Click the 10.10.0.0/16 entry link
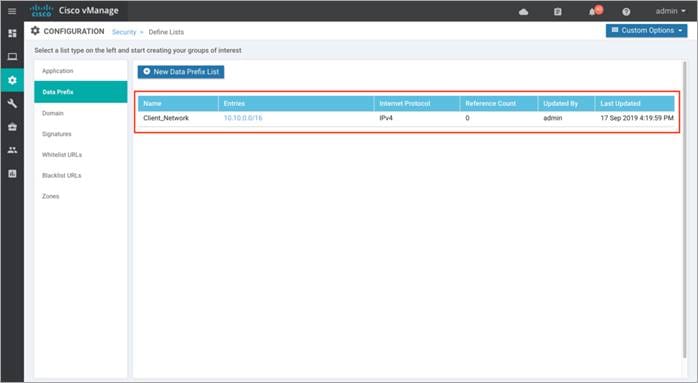This screenshot has width=698, height=383. tap(243, 118)
